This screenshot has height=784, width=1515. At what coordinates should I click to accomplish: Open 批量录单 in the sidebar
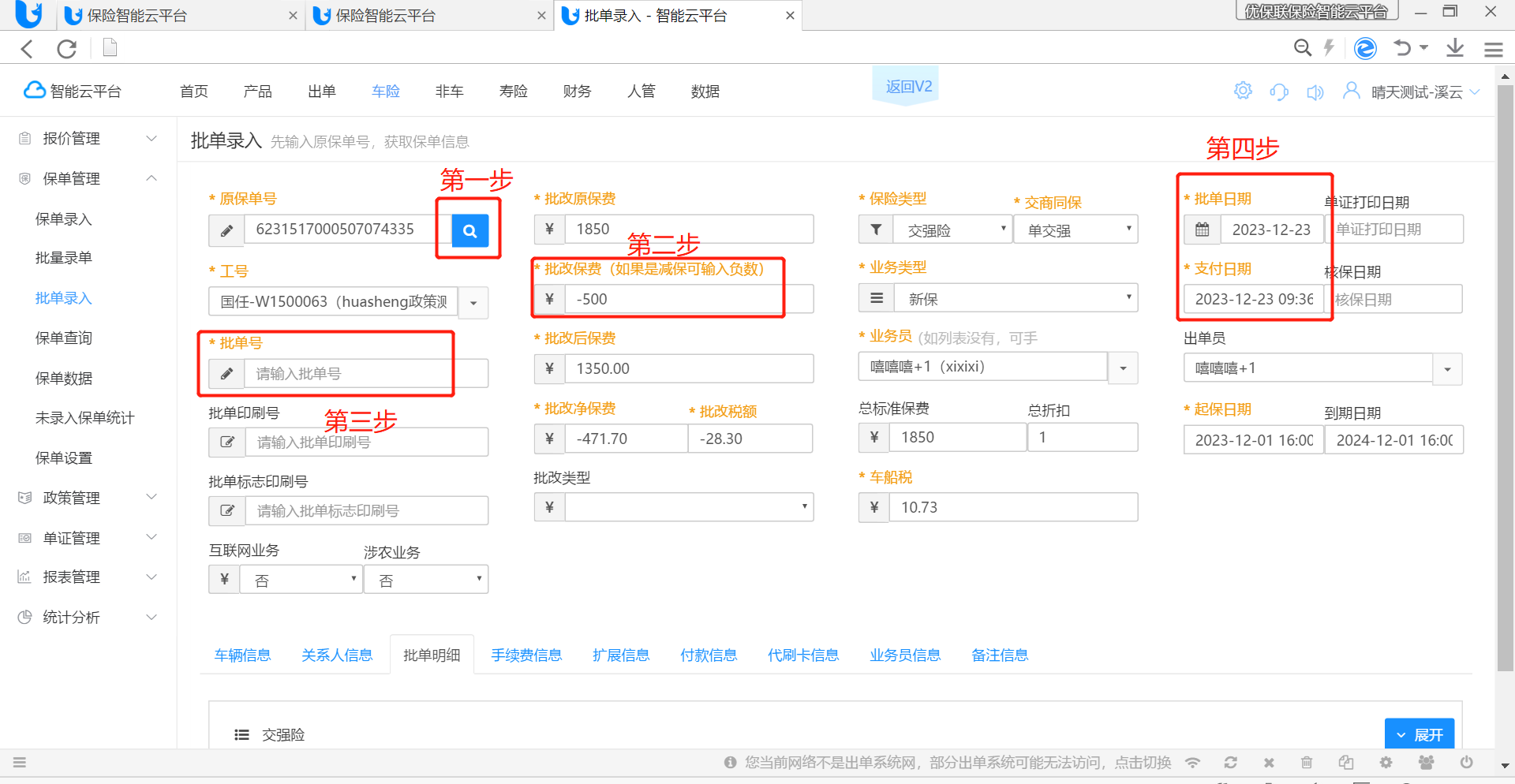[x=64, y=258]
